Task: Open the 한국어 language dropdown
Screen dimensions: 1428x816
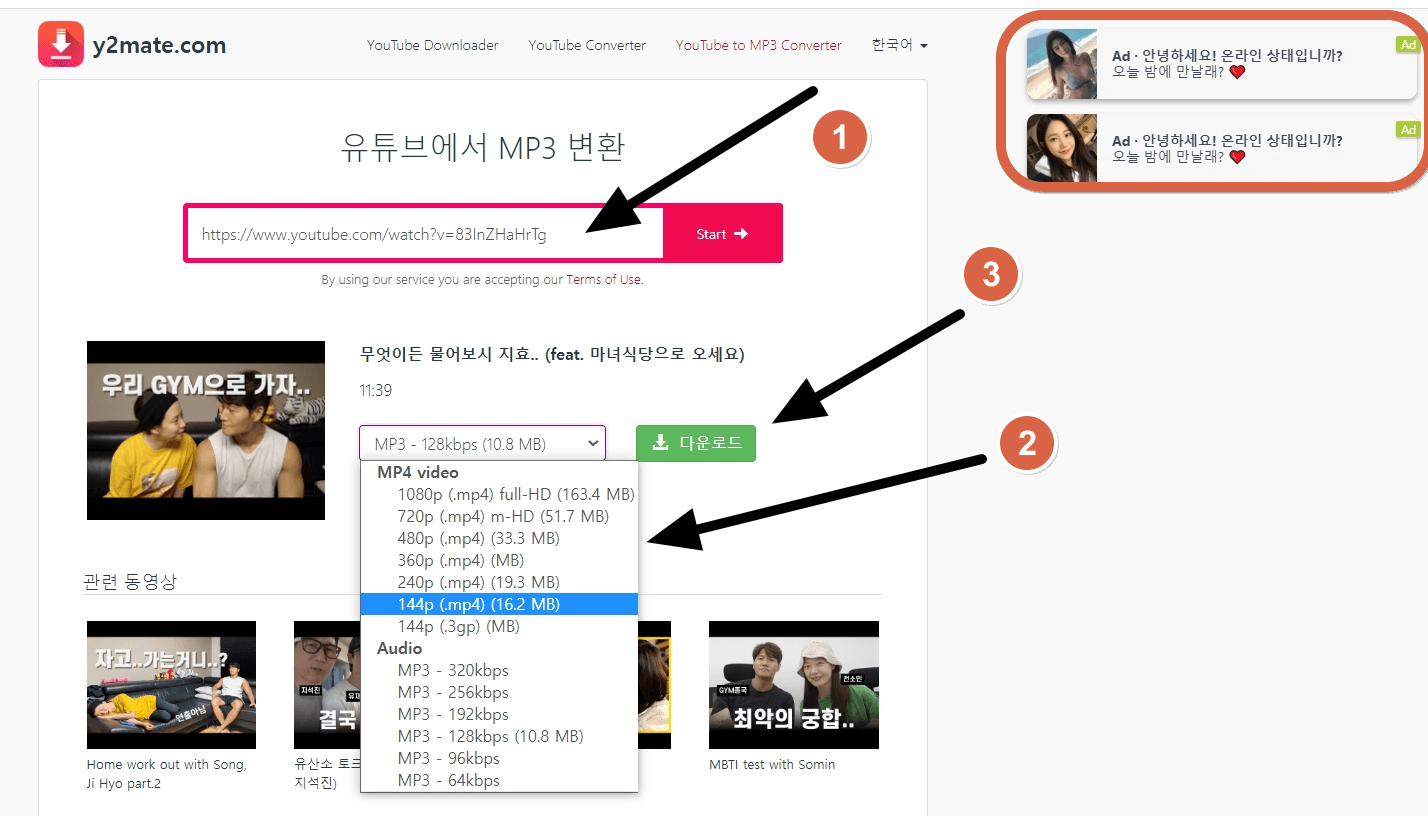Action: (899, 45)
